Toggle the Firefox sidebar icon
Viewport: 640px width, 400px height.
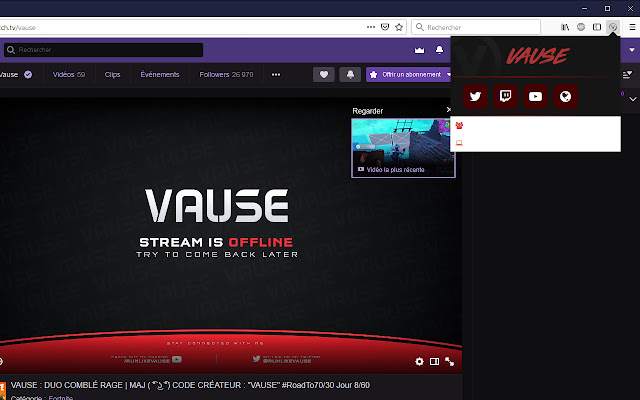click(x=597, y=27)
